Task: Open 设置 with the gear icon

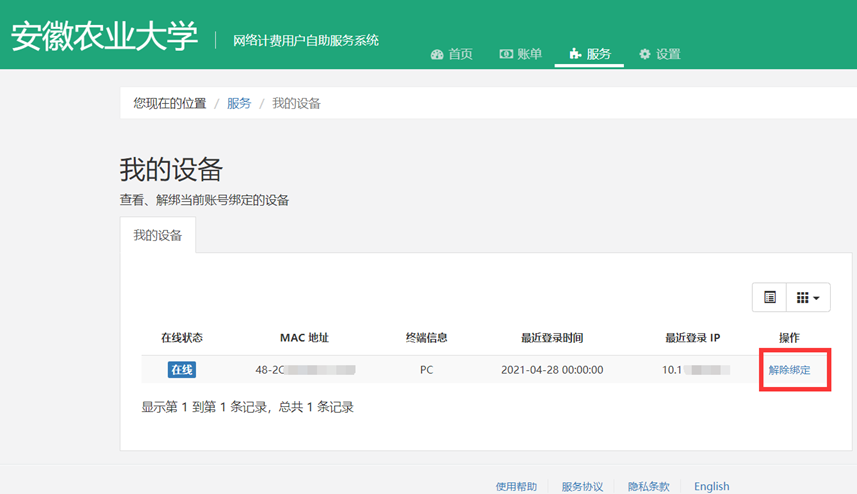Action: (659, 54)
